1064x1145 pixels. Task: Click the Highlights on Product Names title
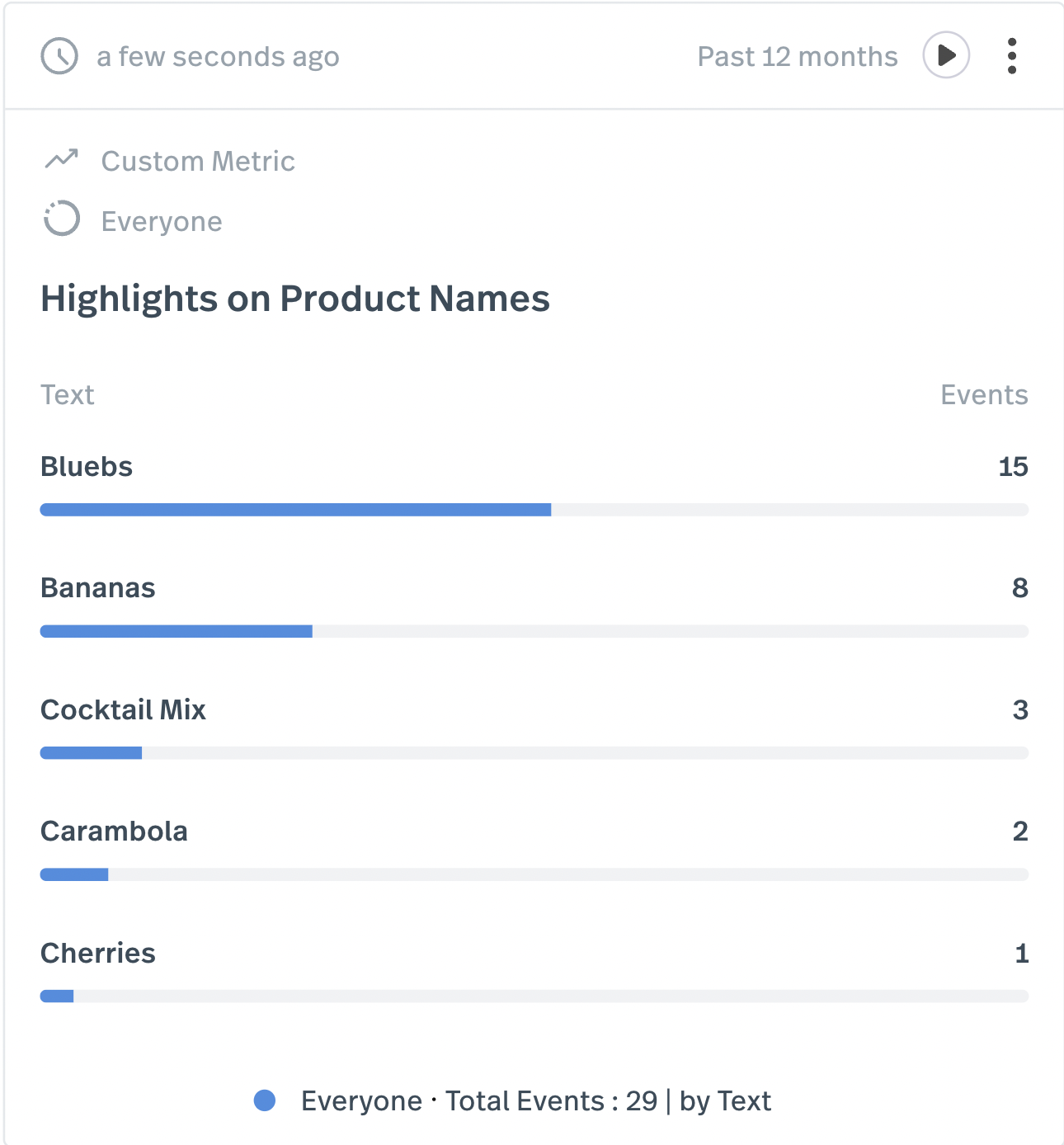[x=294, y=299]
